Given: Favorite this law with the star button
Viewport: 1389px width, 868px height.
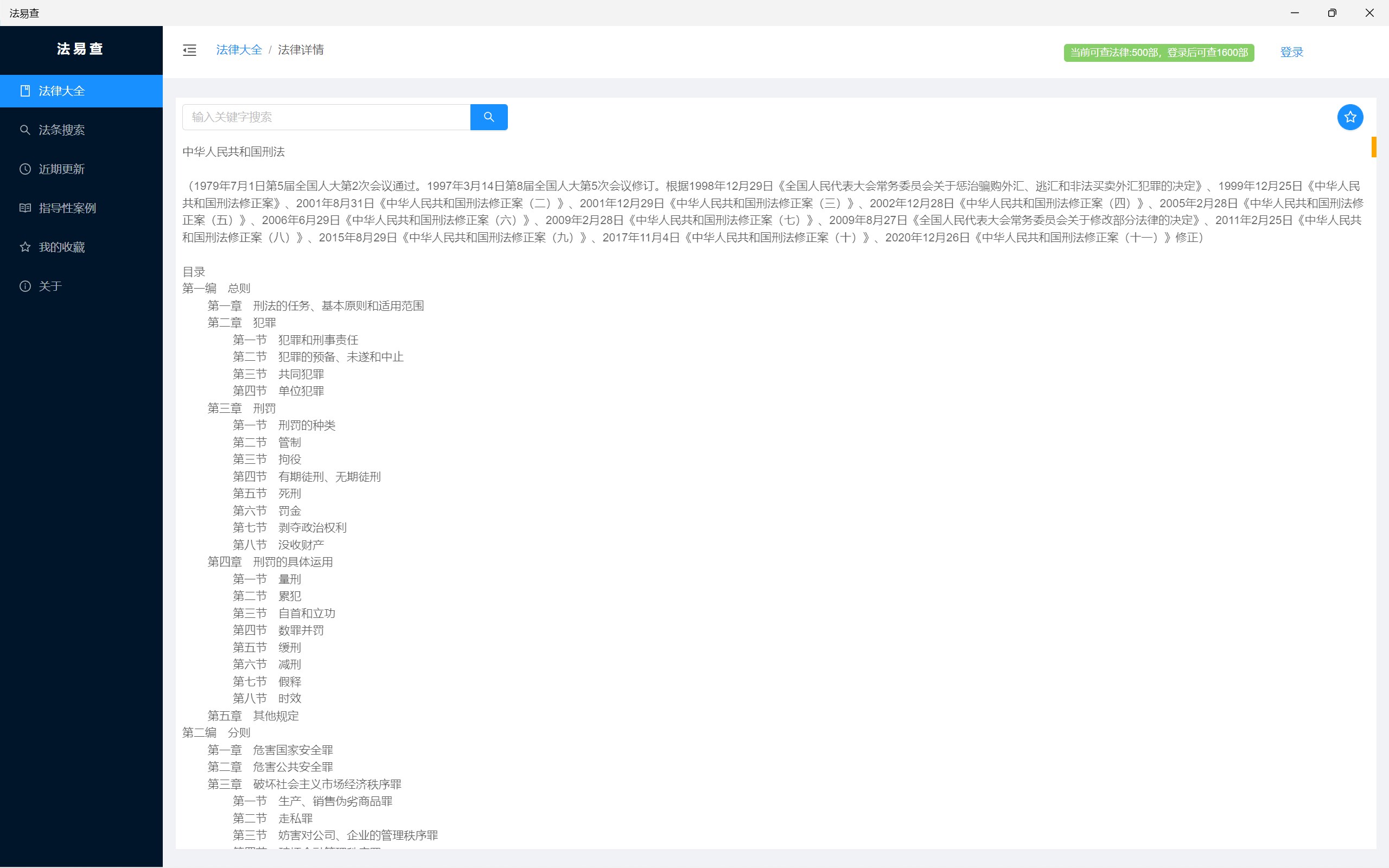Looking at the screenshot, I should click(x=1349, y=117).
